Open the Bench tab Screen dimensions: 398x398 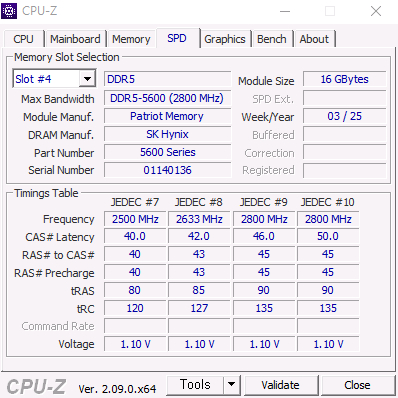[x=272, y=39]
